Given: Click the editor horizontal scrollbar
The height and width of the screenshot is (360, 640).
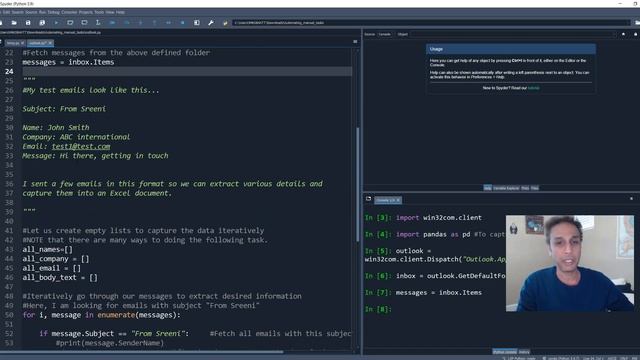Looking at the screenshot, I should click(x=141, y=351).
